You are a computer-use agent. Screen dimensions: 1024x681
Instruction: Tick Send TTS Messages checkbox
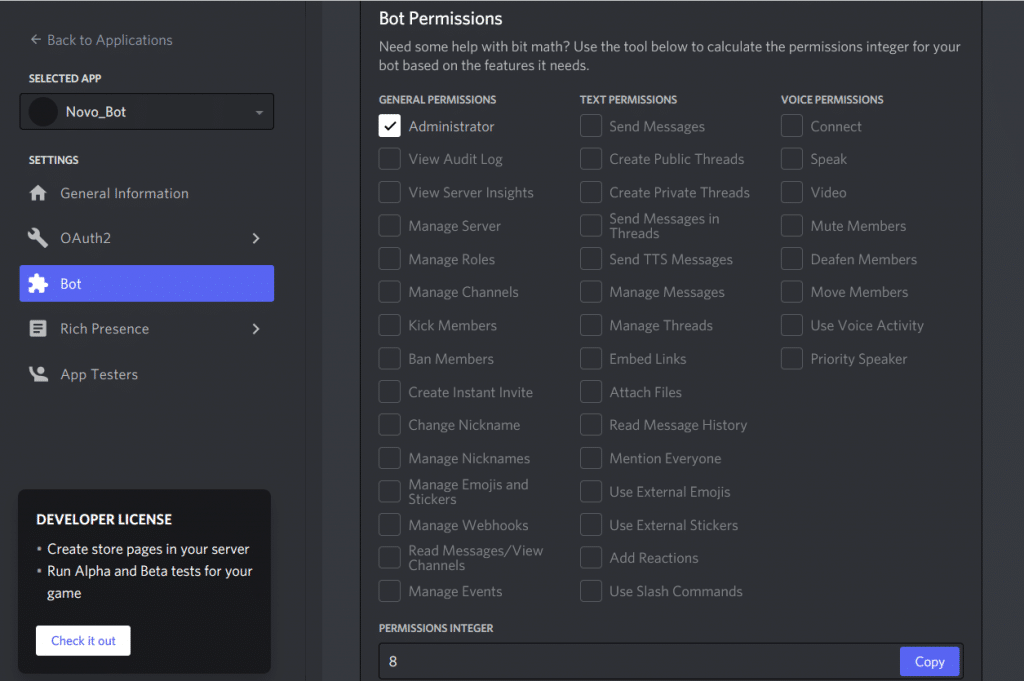point(591,259)
